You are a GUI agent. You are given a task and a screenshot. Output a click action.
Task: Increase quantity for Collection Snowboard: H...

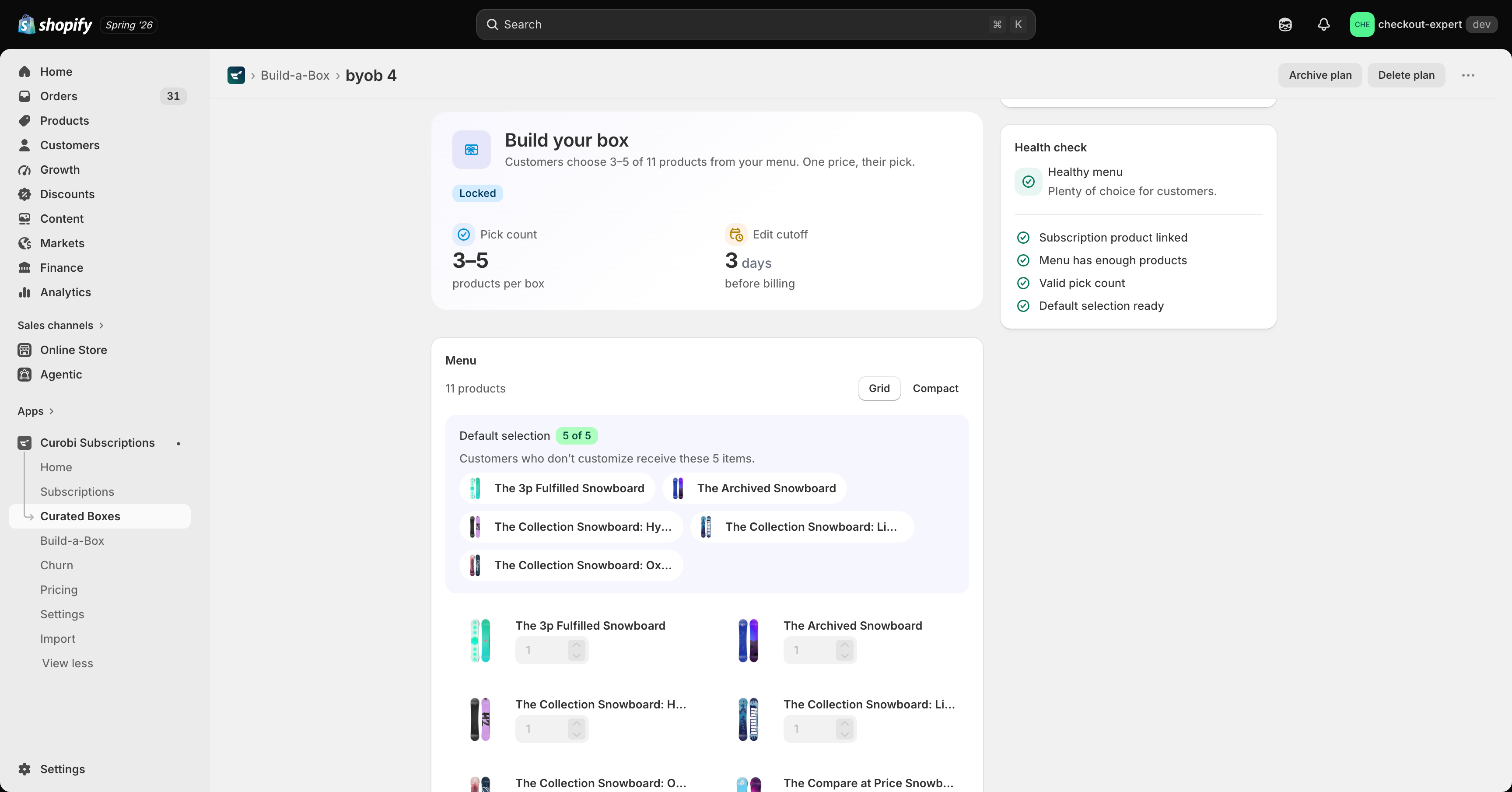click(576, 723)
